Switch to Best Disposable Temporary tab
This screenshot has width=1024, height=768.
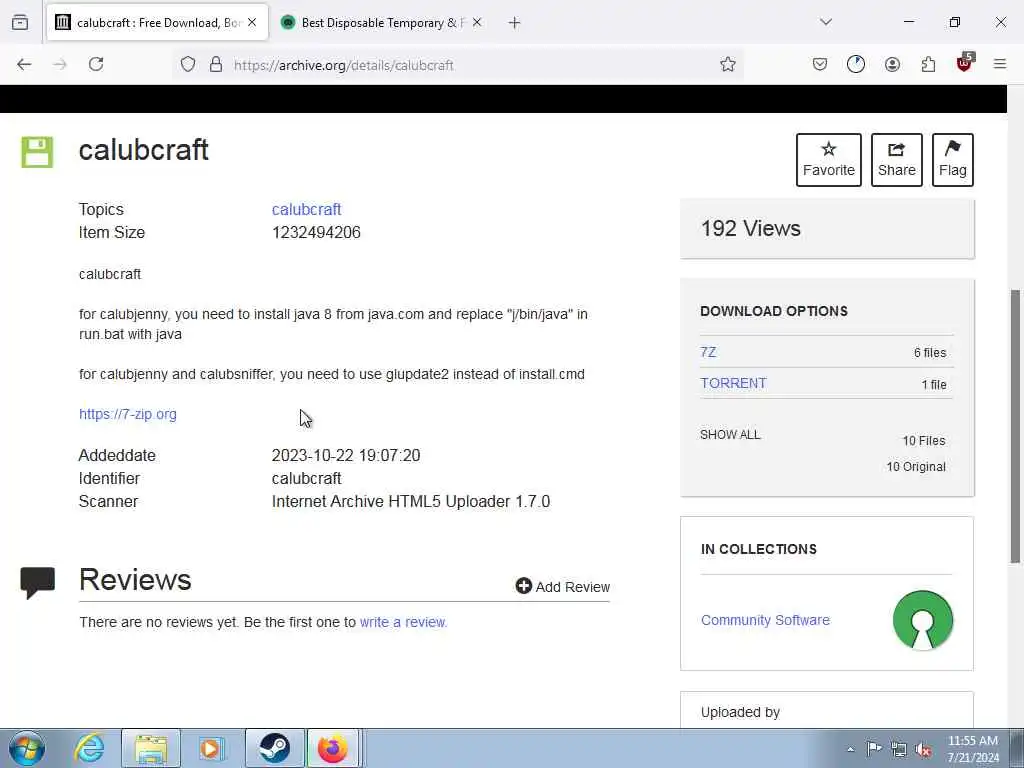tap(382, 23)
